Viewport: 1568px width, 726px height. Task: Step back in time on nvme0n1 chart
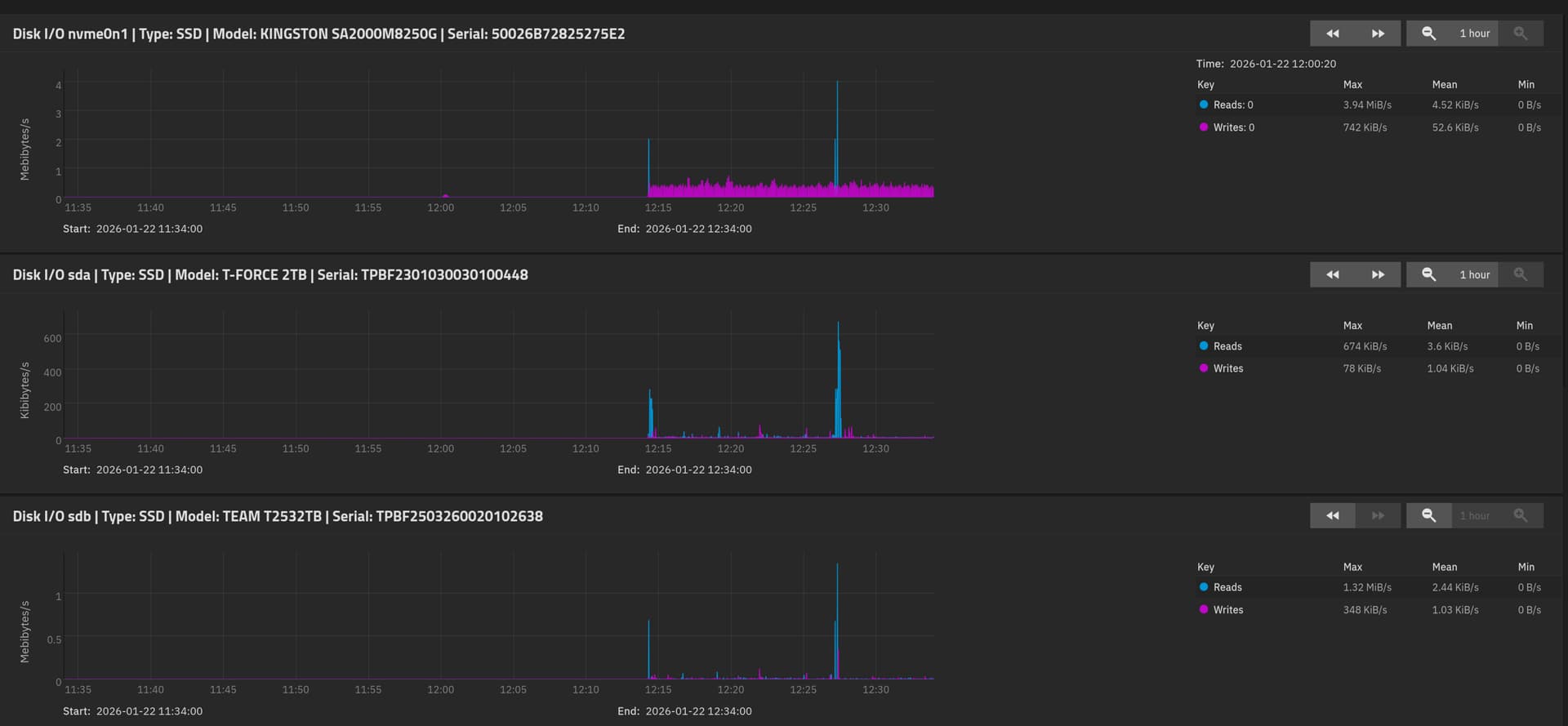point(1332,33)
